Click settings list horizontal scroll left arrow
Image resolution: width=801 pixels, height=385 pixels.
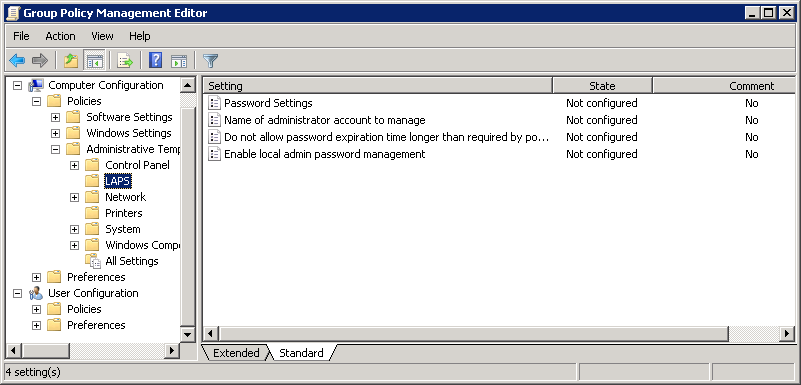tap(210, 334)
